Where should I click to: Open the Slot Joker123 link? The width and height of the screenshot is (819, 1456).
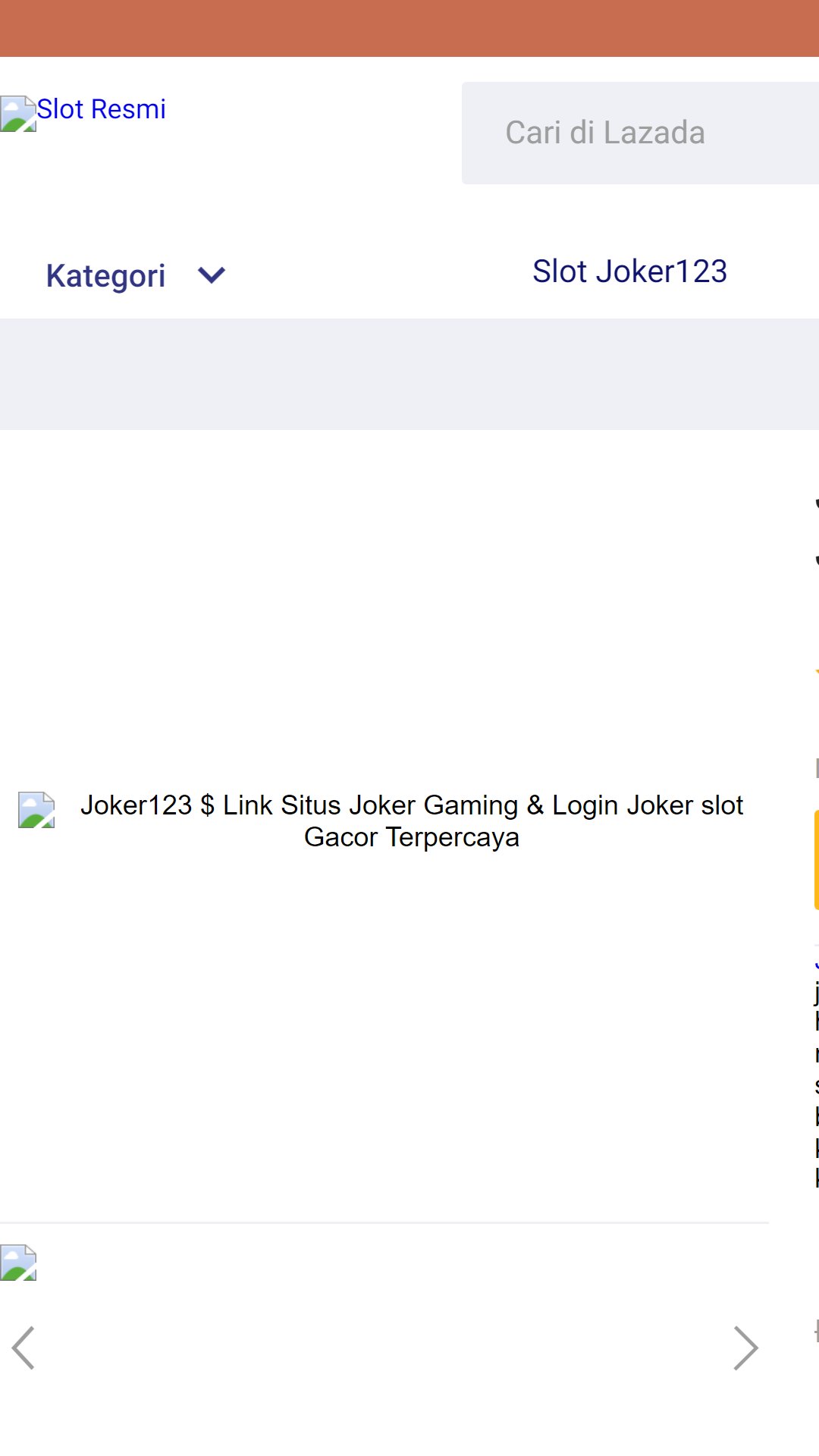[629, 271]
